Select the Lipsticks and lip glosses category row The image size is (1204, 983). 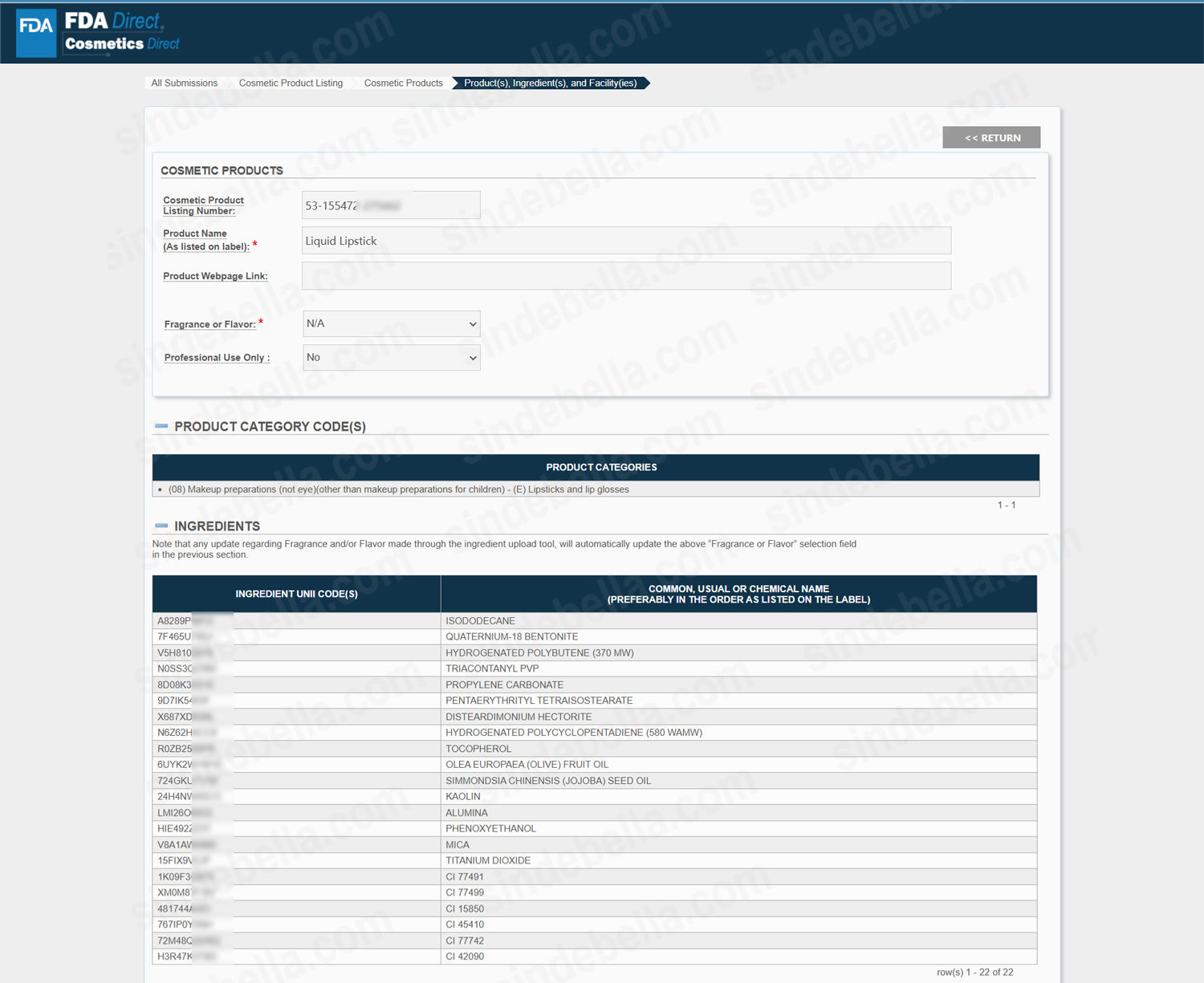(x=596, y=489)
